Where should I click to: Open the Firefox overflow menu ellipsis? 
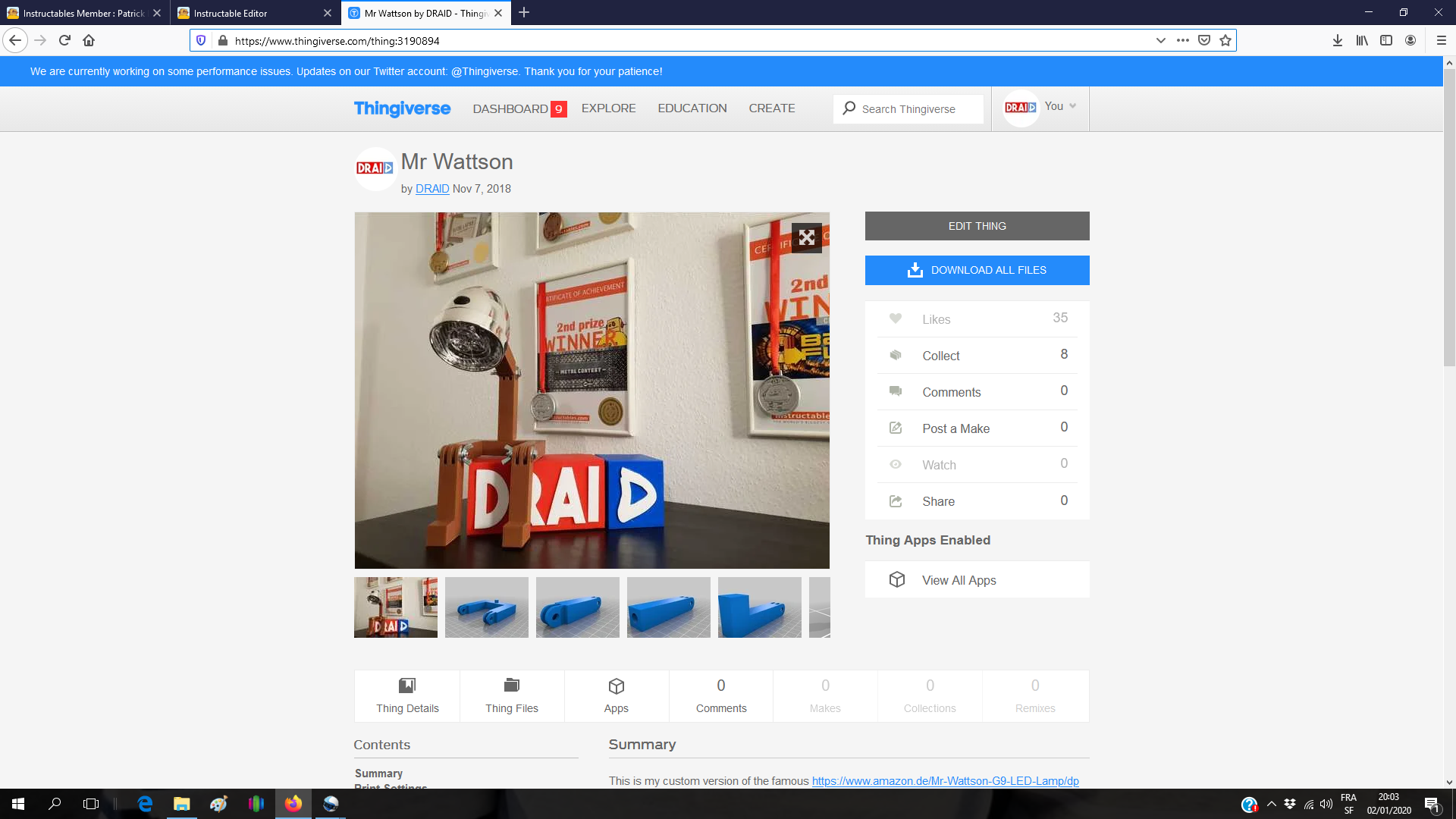click(x=1181, y=40)
